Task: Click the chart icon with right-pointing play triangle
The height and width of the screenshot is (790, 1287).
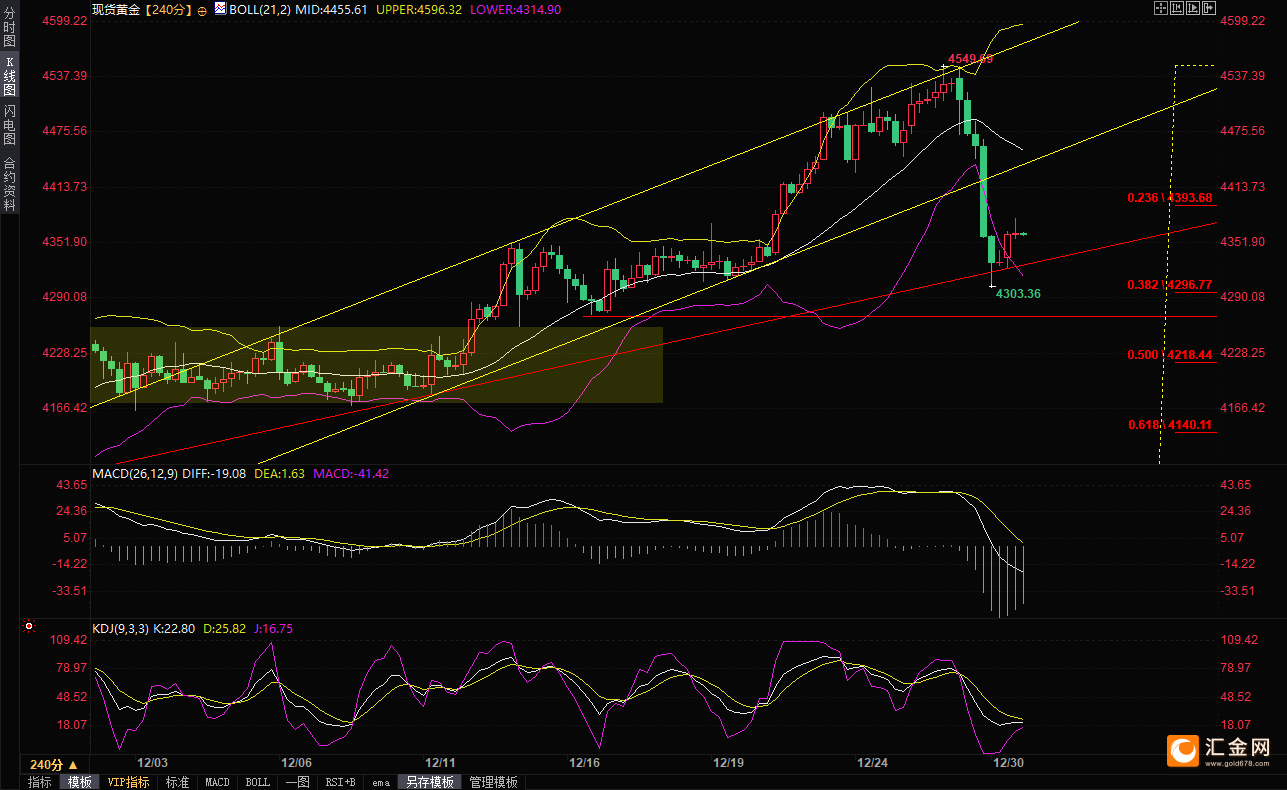Action: pyautogui.click(x=1192, y=8)
